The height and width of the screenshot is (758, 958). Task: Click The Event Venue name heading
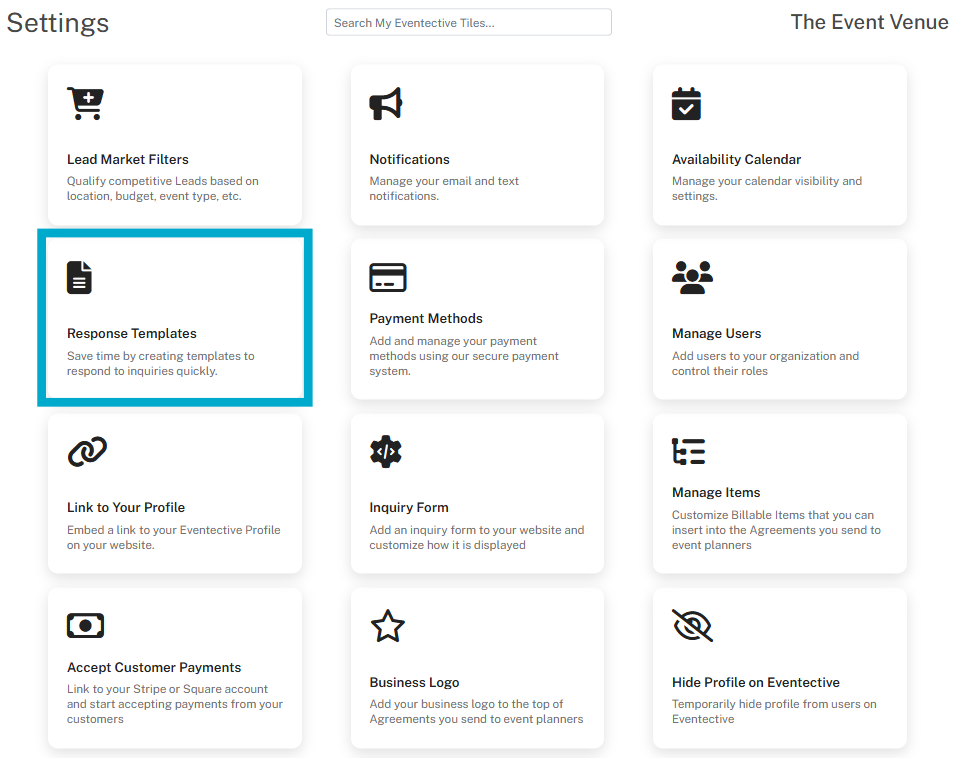pyautogui.click(x=868, y=22)
